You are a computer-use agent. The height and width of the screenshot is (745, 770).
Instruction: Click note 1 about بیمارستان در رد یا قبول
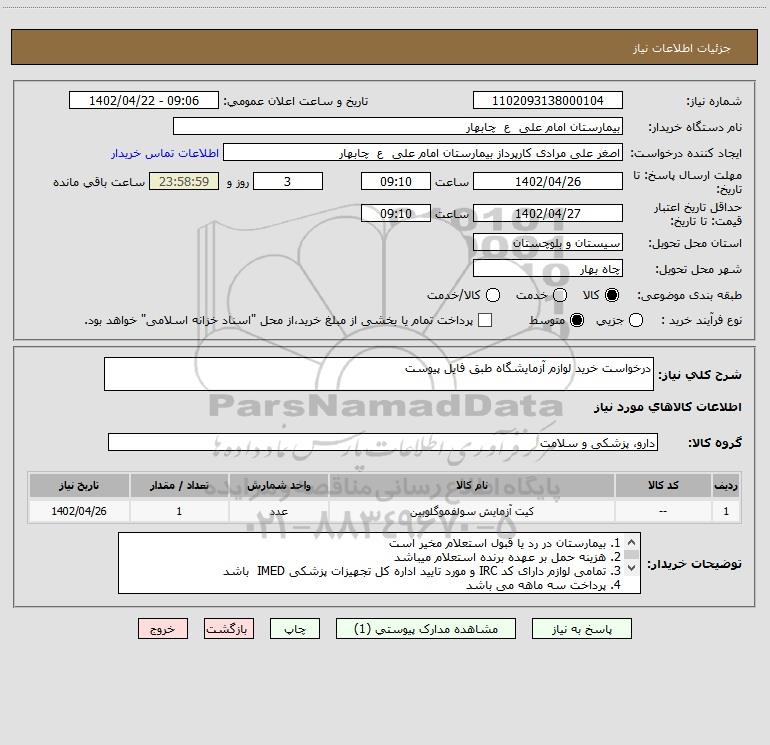pos(505,544)
